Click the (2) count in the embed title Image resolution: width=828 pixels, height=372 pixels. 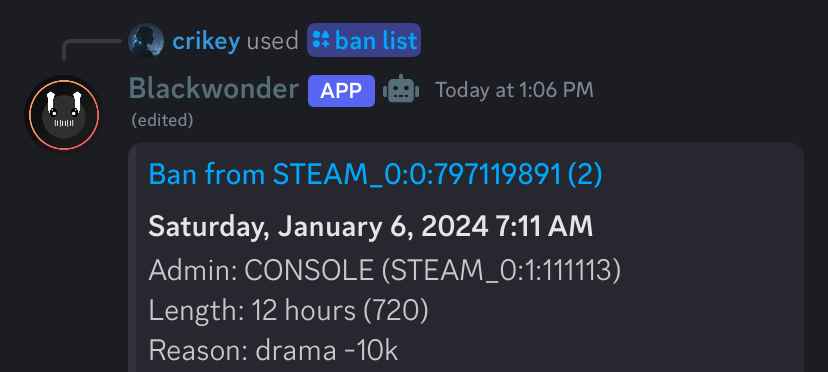585,174
